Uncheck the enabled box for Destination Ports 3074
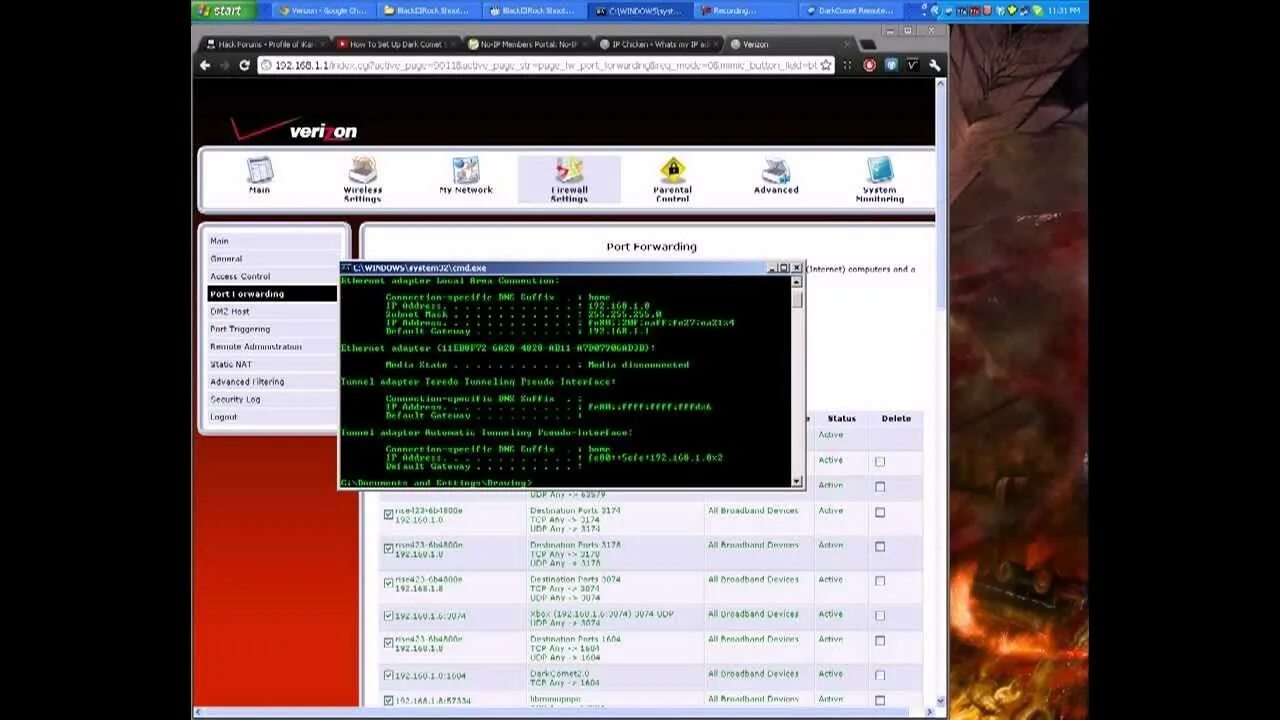 388,582
